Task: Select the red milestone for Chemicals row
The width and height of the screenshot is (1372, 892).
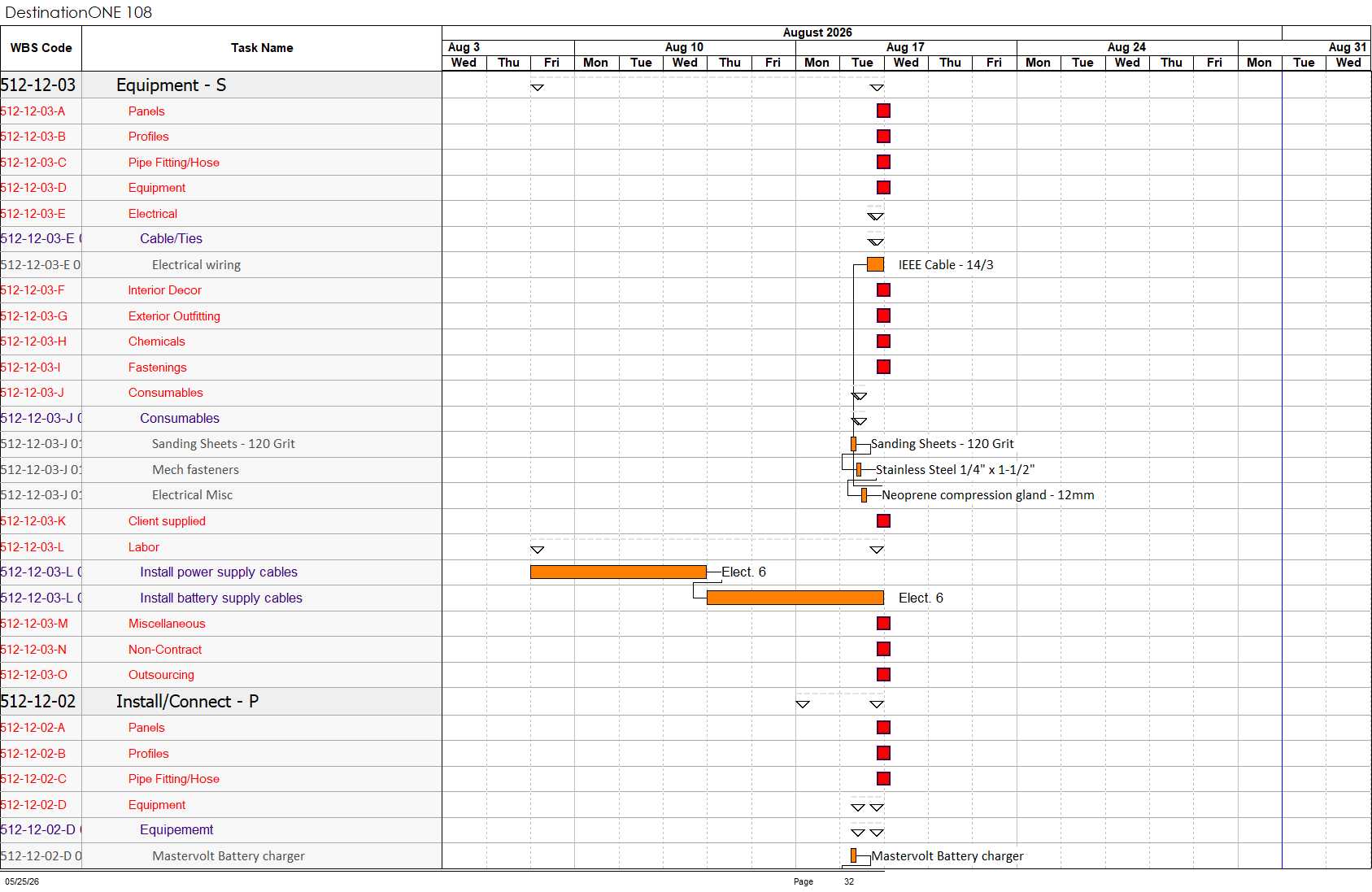Action: pos(883,342)
